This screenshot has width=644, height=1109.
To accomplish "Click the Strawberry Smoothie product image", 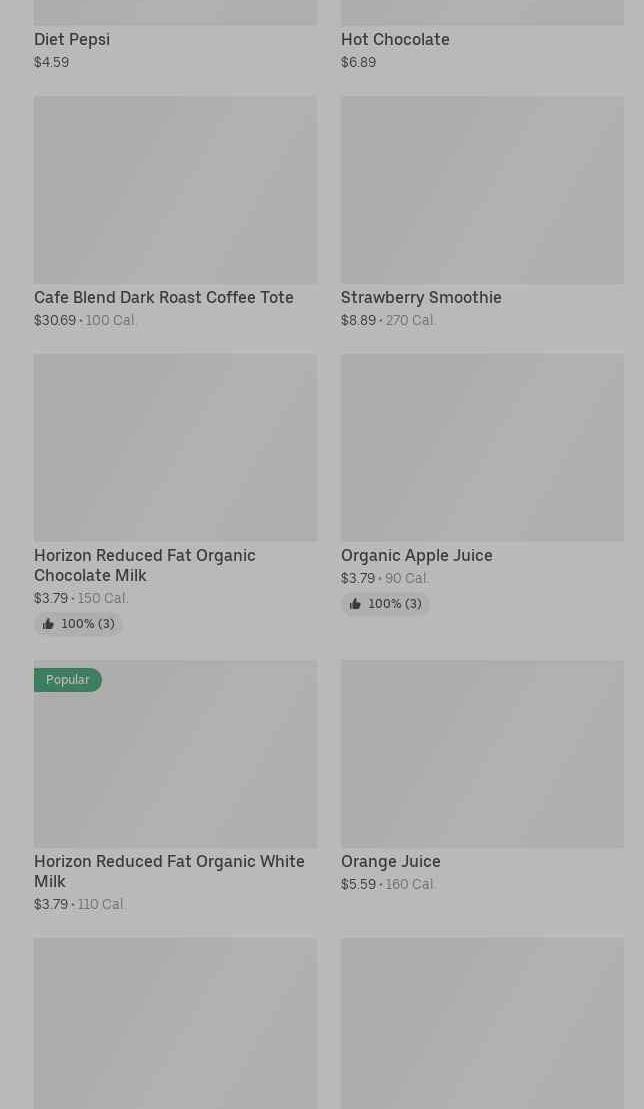I will [x=482, y=190].
